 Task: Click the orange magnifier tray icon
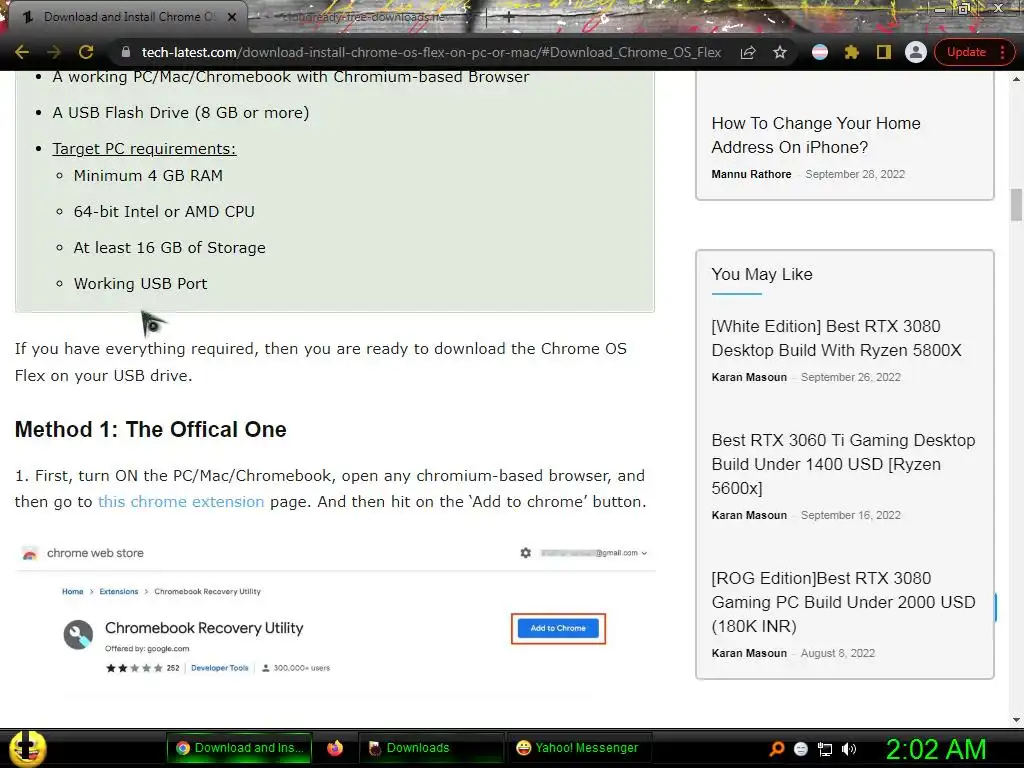(777, 749)
